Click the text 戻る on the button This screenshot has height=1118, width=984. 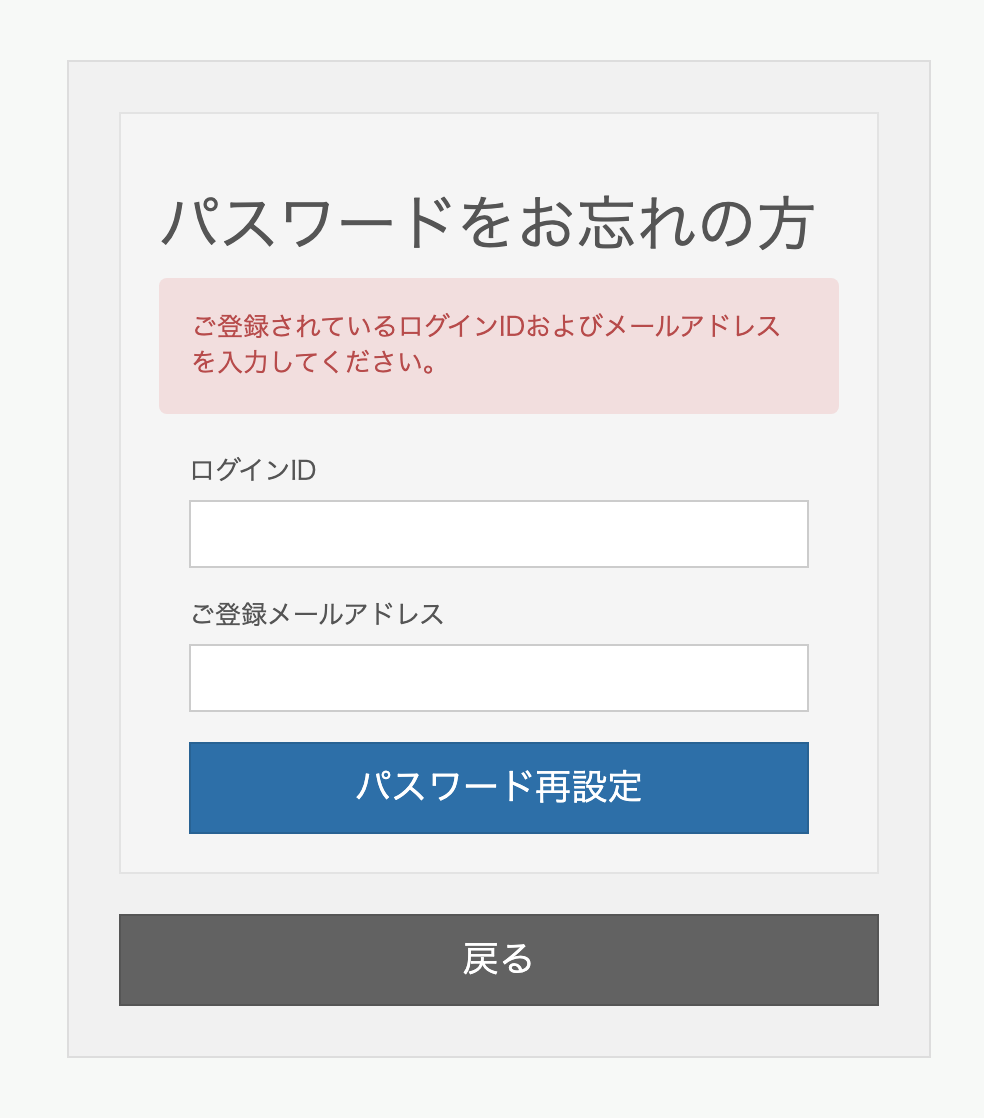(x=497, y=960)
